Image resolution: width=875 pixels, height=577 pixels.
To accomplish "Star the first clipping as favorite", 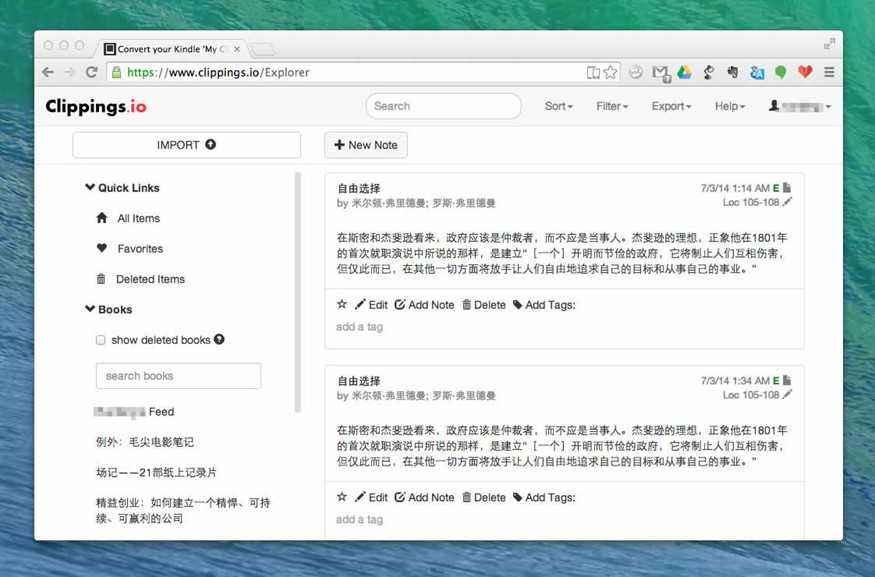I will [342, 304].
